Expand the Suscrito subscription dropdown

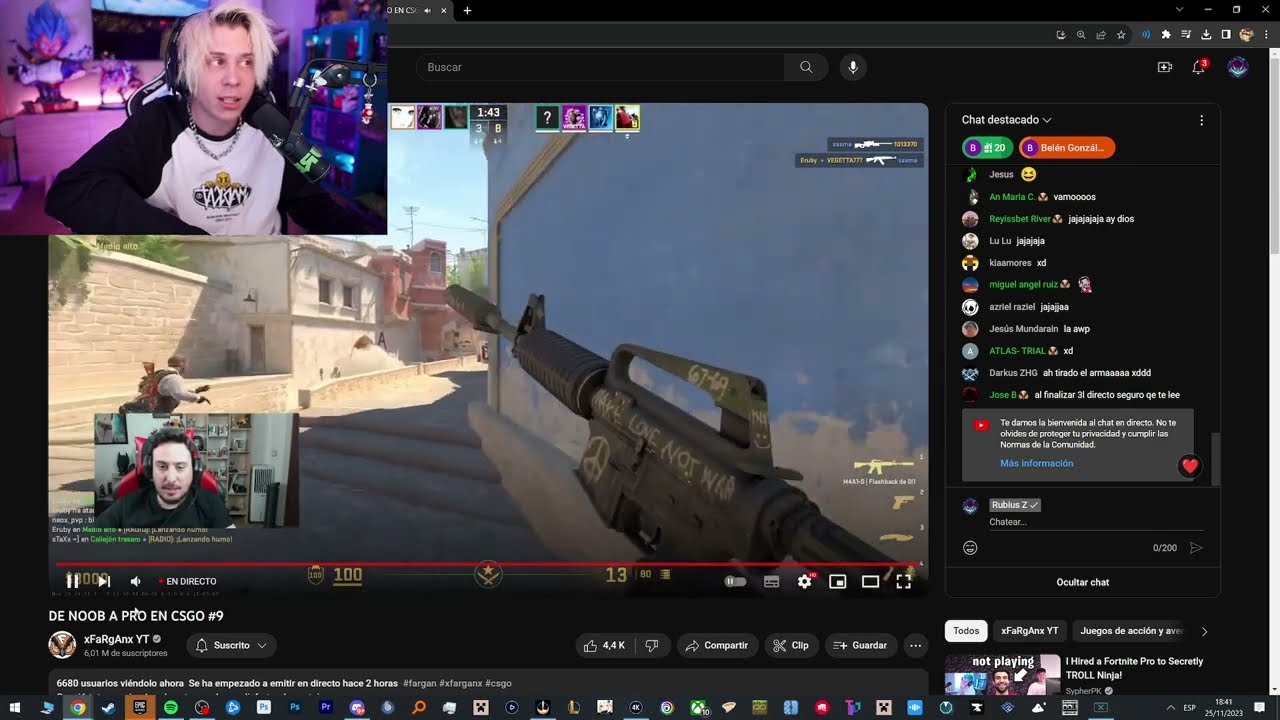tap(231, 645)
